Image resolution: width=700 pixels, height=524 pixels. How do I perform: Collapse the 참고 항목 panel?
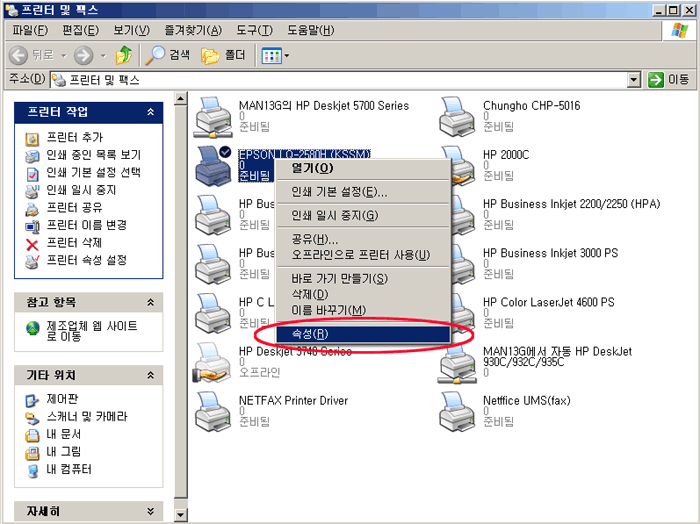(150, 302)
